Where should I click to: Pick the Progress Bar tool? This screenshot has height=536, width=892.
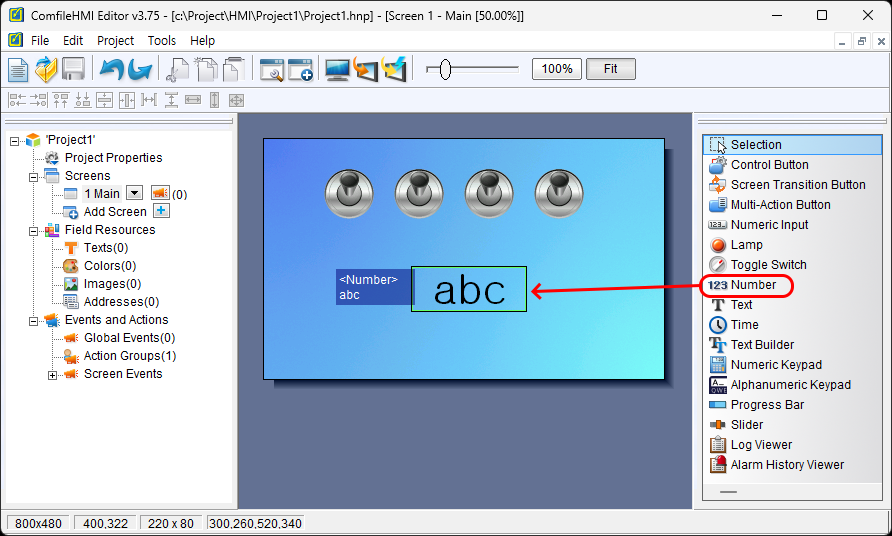[769, 405]
